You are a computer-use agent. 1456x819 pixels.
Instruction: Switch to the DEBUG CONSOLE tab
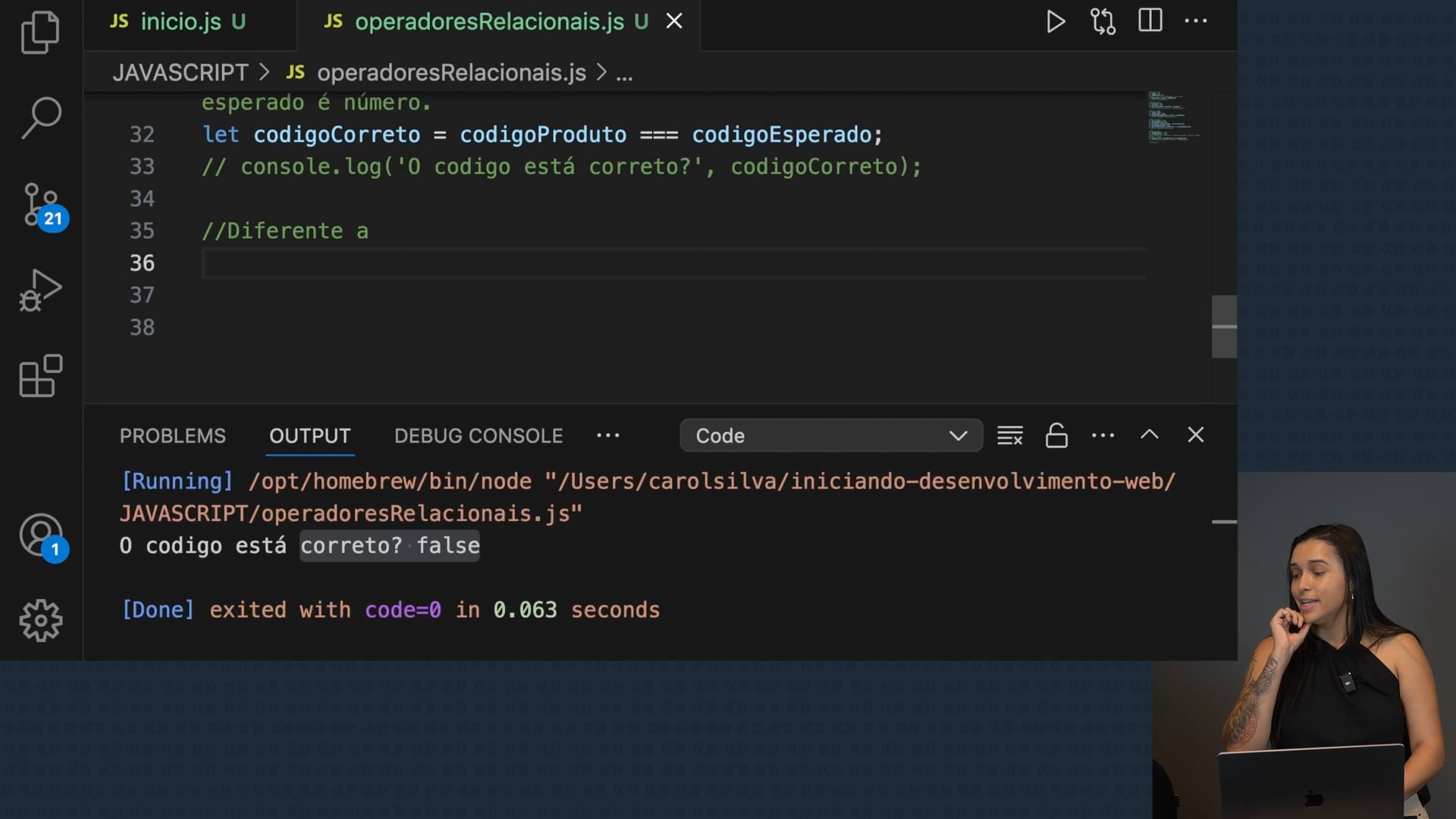478,436
